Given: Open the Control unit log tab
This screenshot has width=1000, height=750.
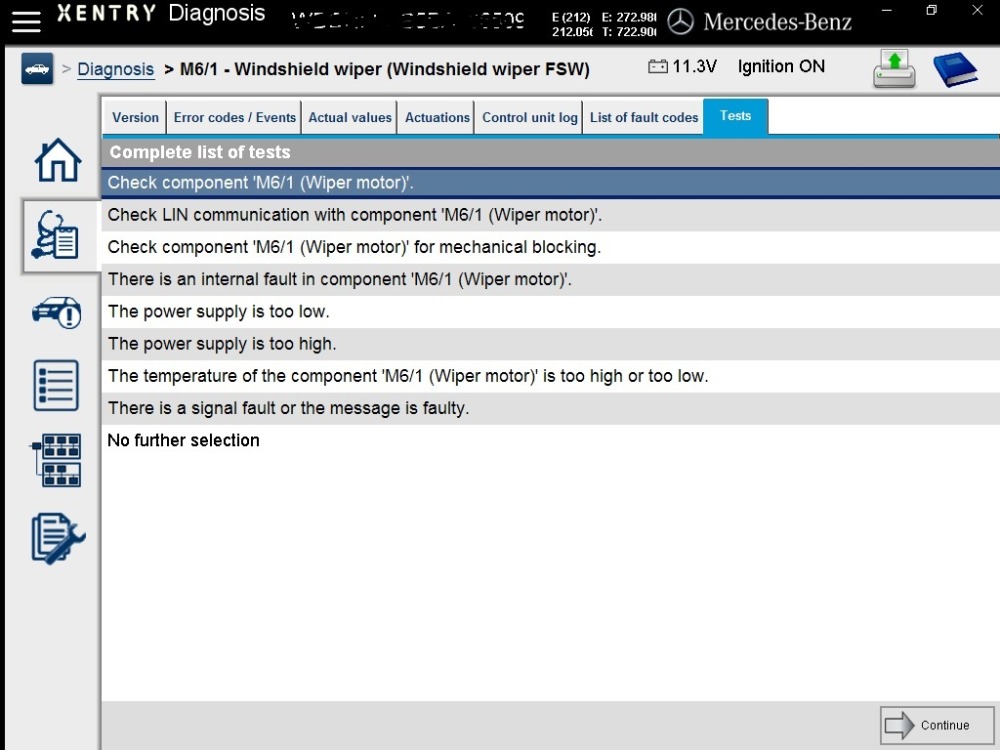Looking at the screenshot, I should pyautogui.click(x=529, y=117).
